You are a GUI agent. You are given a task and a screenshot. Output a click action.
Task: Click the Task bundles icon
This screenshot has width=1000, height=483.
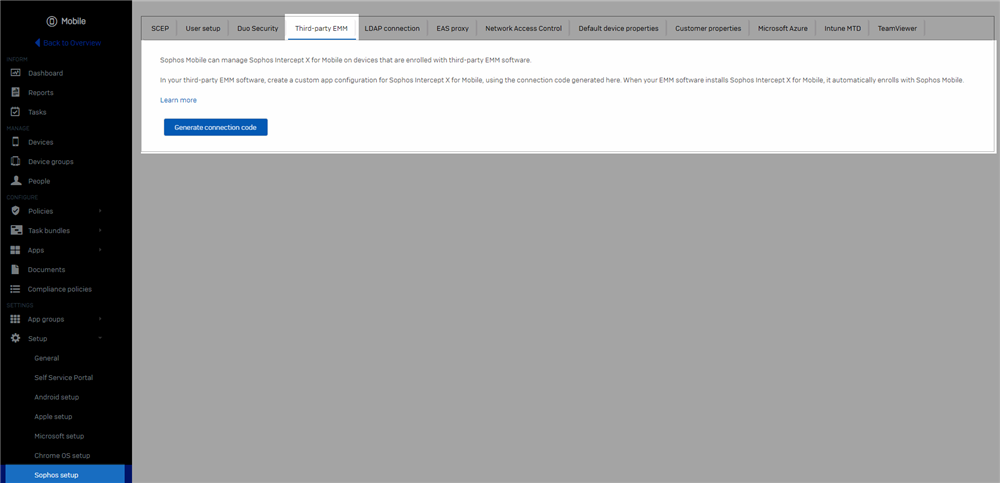(16, 230)
